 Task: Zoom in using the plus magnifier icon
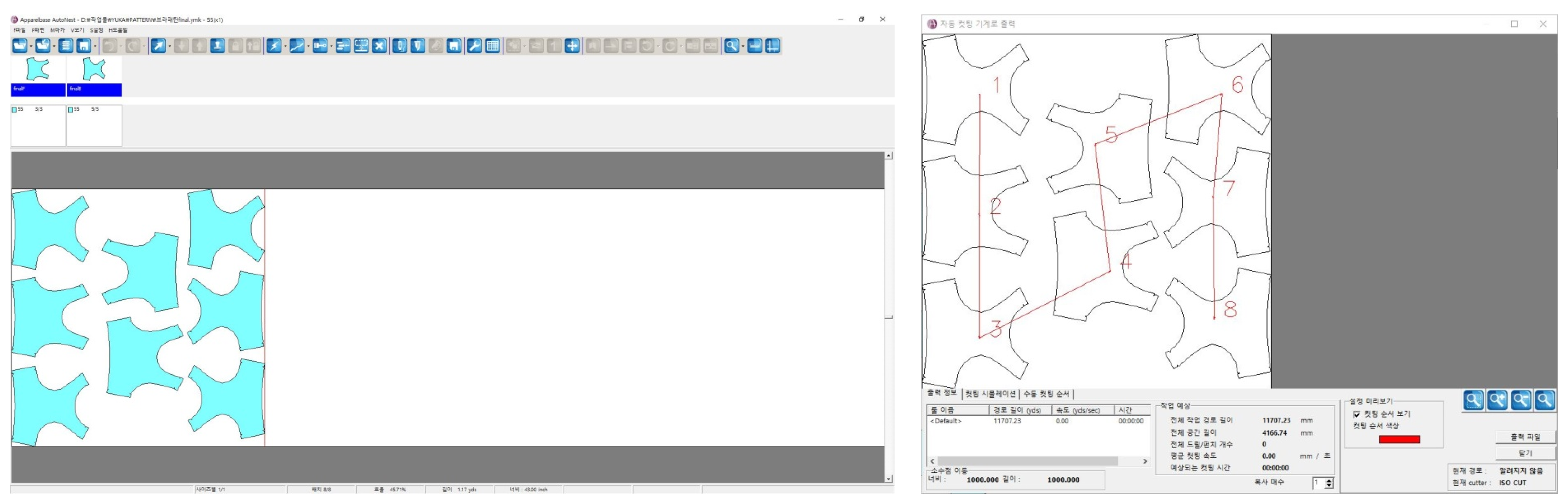click(1497, 400)
